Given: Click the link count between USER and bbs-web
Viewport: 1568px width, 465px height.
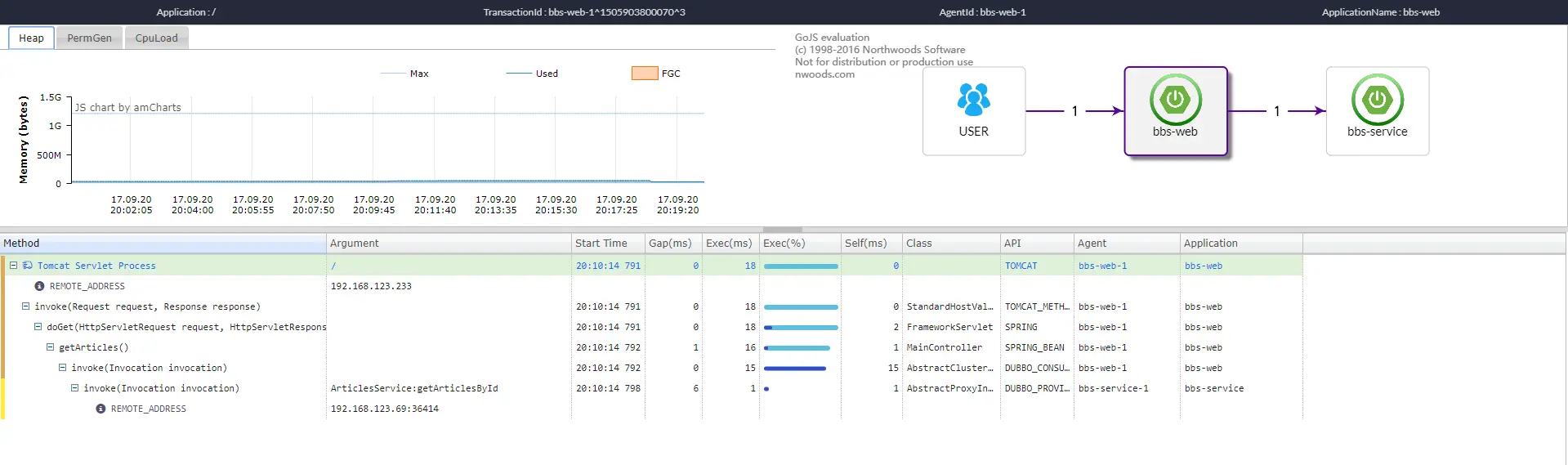Looking at the screenshot, I should [x=1074, y=111].
